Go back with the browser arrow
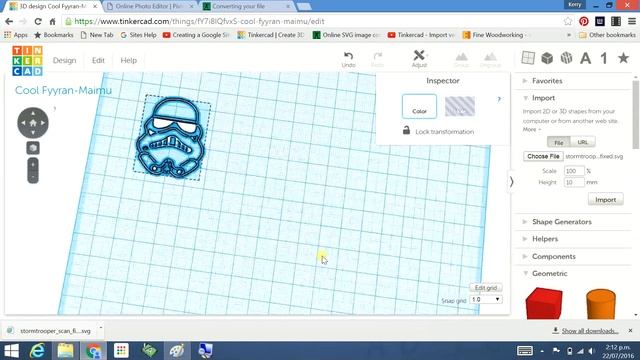Image resolution: width=640 pixels, height=360 pixels. [9, 22]
